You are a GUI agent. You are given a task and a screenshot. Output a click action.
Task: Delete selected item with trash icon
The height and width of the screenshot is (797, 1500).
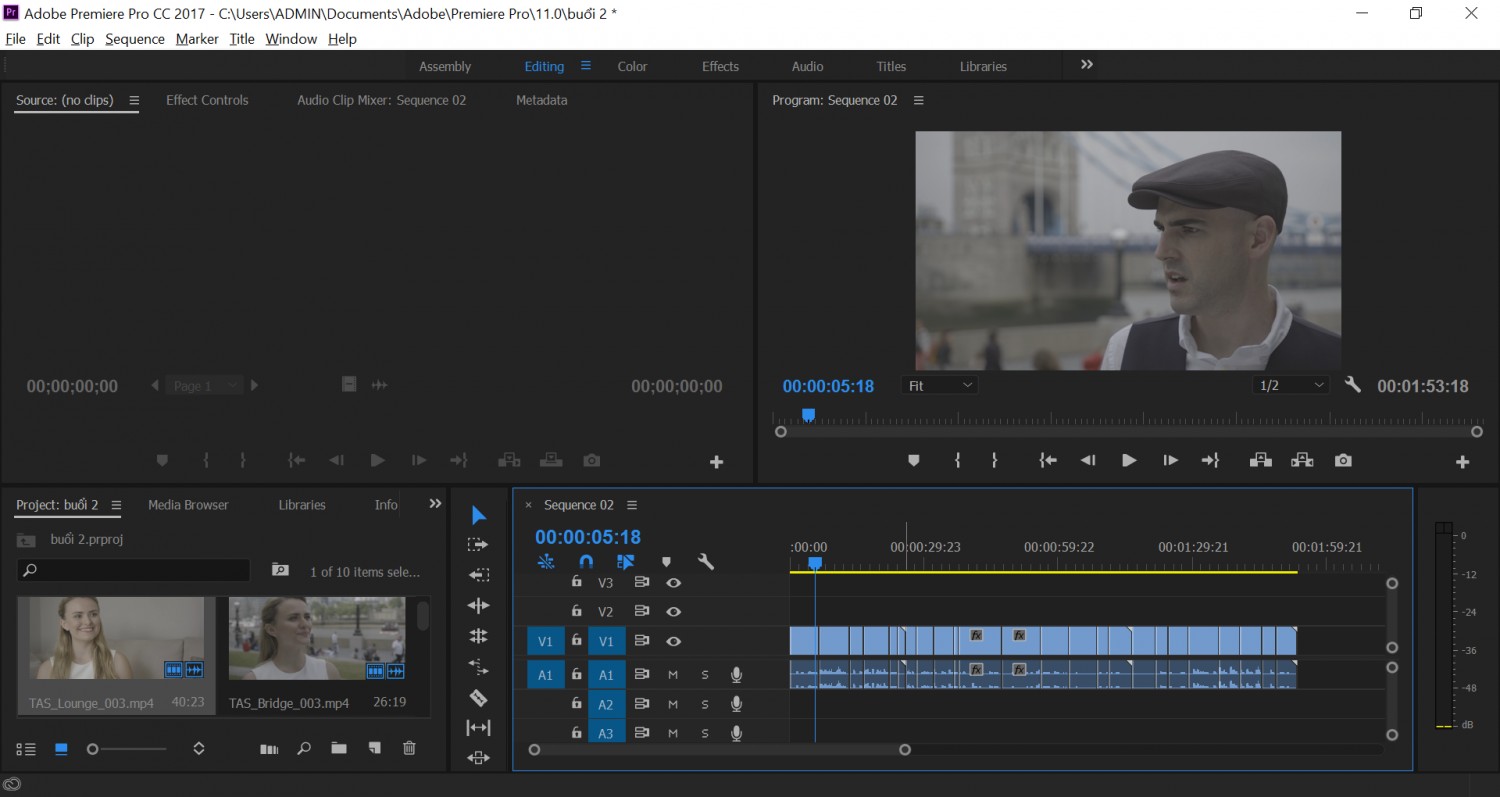point(409,748)
